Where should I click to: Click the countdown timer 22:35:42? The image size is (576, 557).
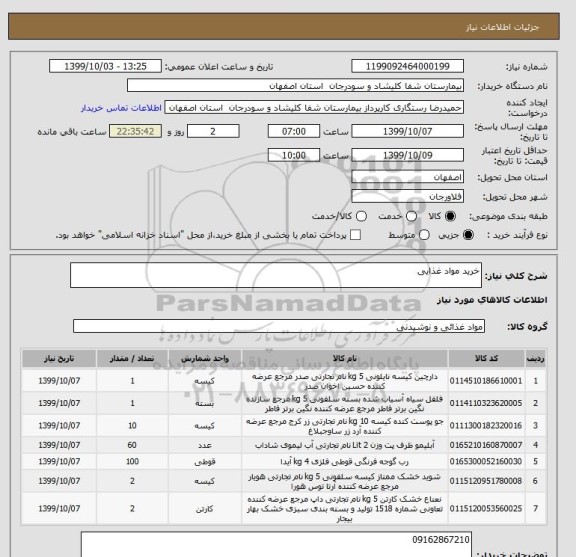tap(136, 132)
